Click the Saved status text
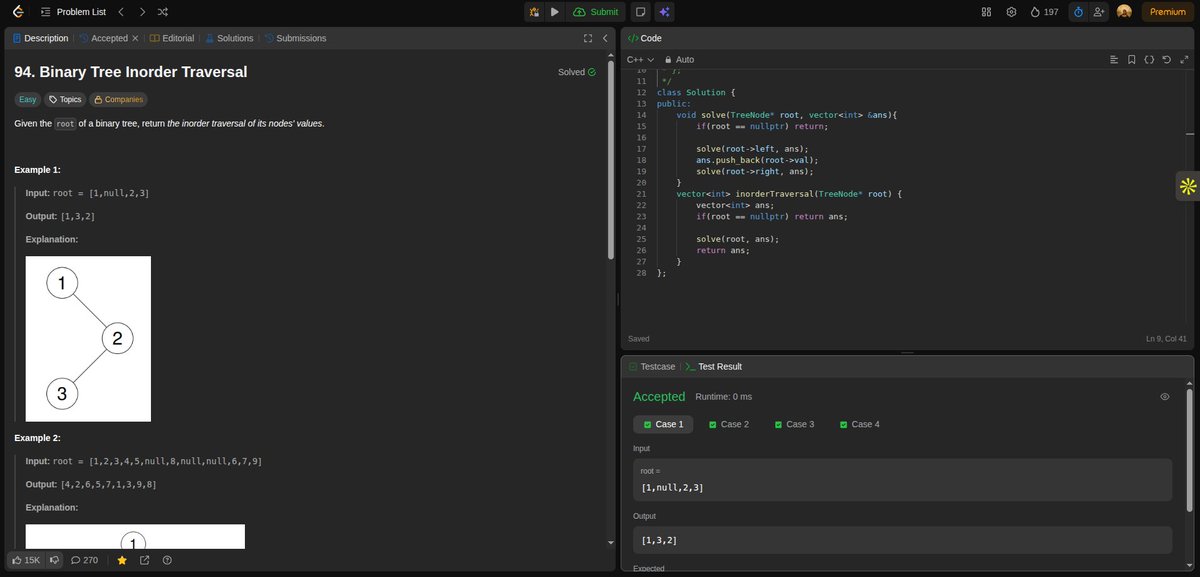The height and width of the screenshot is (577, 1200). point(638,339)
